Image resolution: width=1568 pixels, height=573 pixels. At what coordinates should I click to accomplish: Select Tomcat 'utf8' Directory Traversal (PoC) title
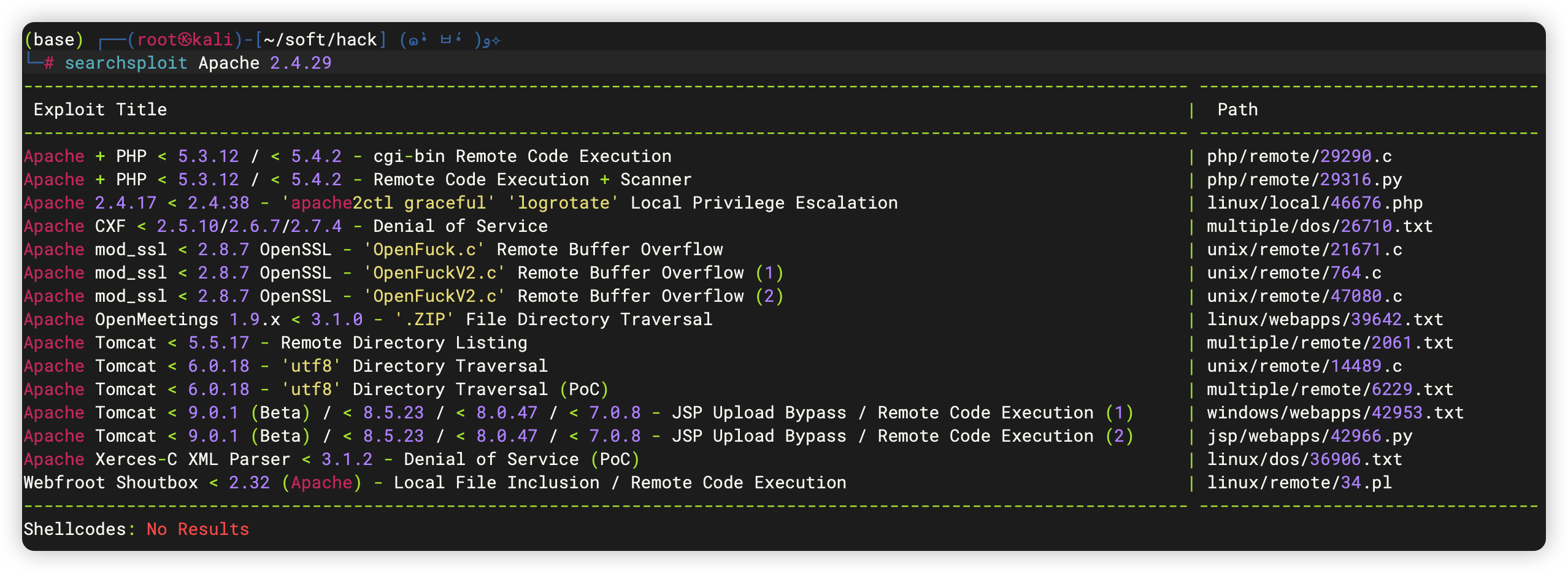[316, 390]
